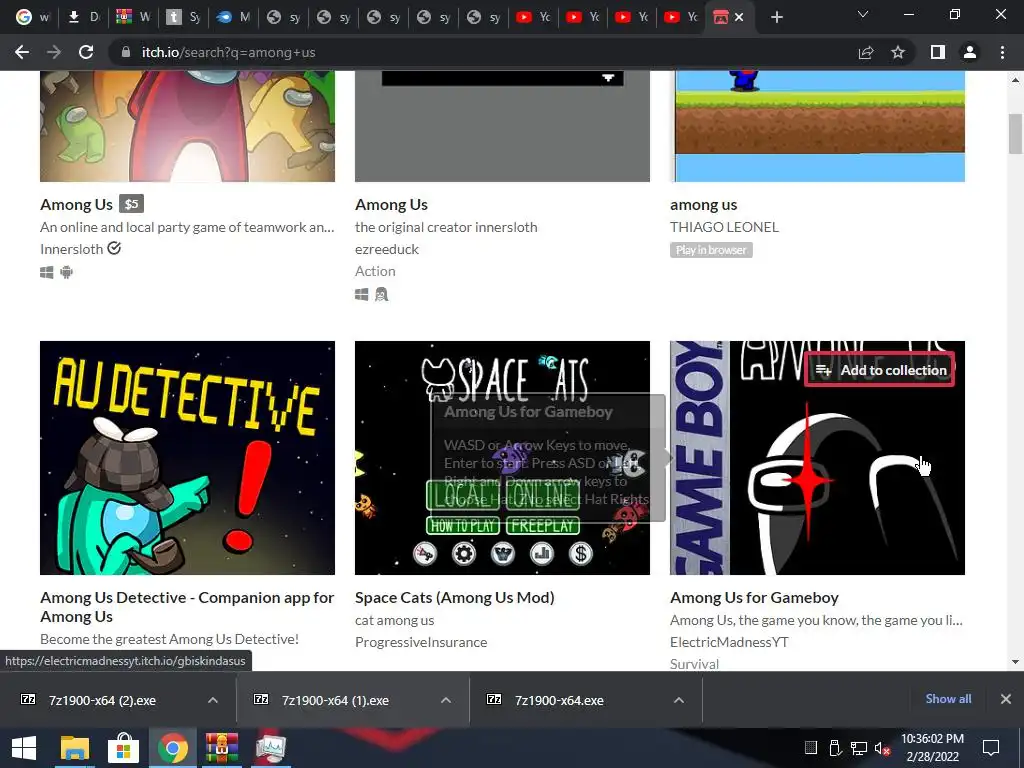This screenshot has height=768, width=1024.
Task: Share this page via the share icon
Action: pos(866,52)
